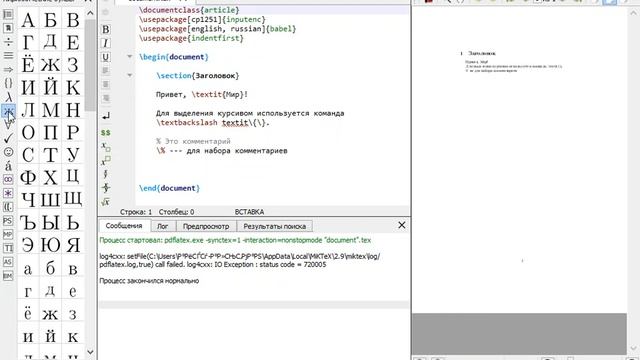Select the operator symbols (÷) sidebar icon
The width and height of the screenshot is (640, 360).
click(8, 42)
